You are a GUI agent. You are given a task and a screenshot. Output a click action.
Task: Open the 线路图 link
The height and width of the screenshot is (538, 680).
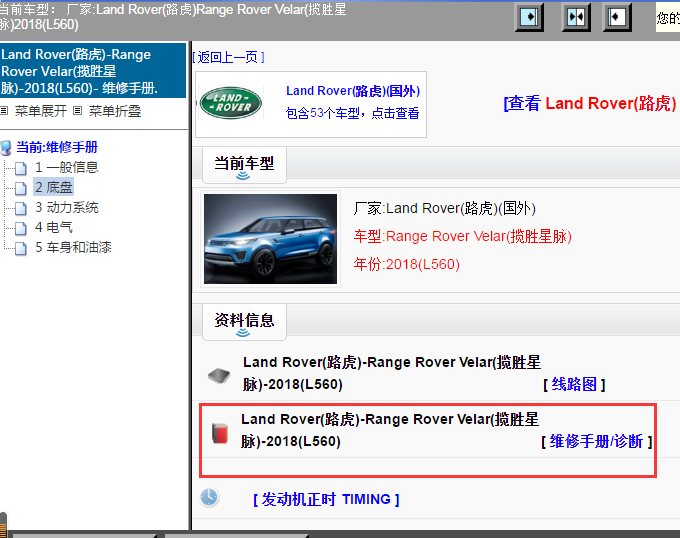click(574, 384)
